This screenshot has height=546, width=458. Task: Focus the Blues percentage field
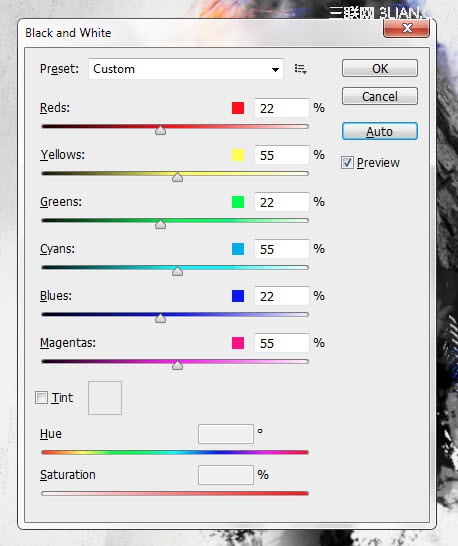[x=281, y=296]
